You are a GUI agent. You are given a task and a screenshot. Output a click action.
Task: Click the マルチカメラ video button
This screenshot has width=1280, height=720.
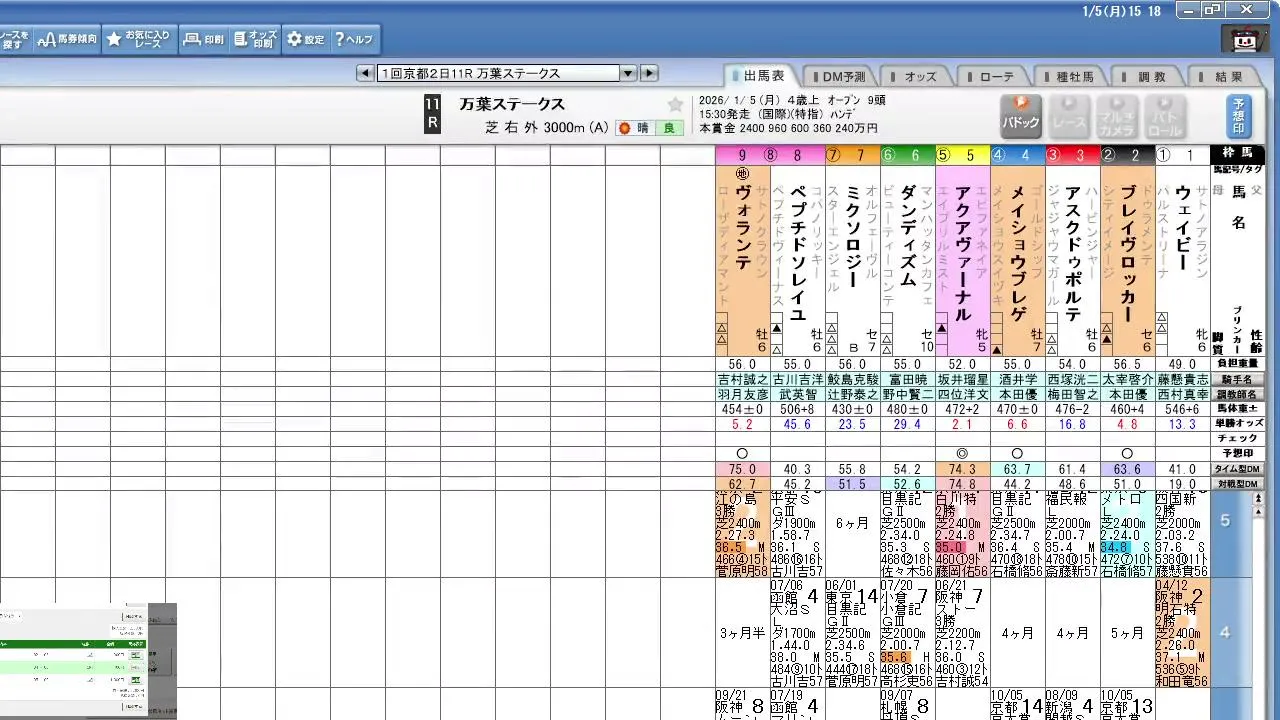1116,116
